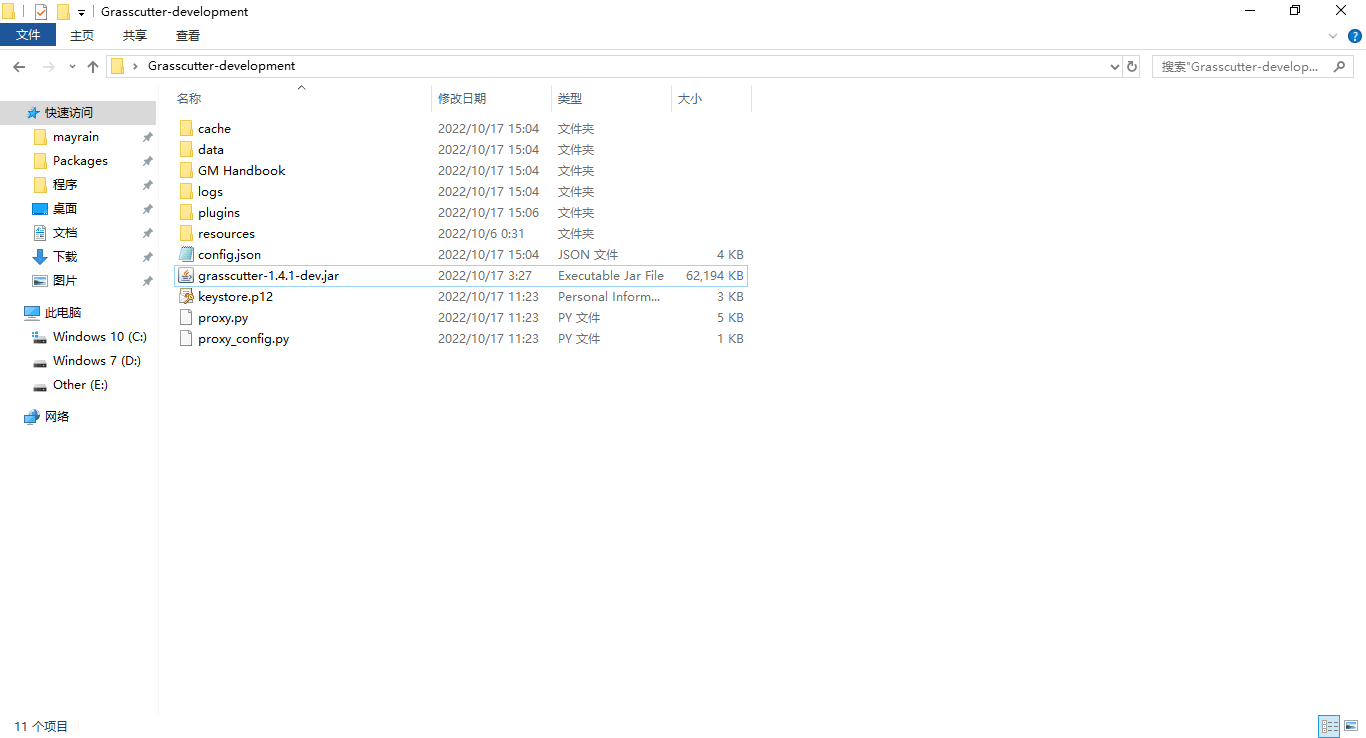1366x738 pixels.
Task: Expand the address bar history dropdown
Action: tap(1115, 67)
